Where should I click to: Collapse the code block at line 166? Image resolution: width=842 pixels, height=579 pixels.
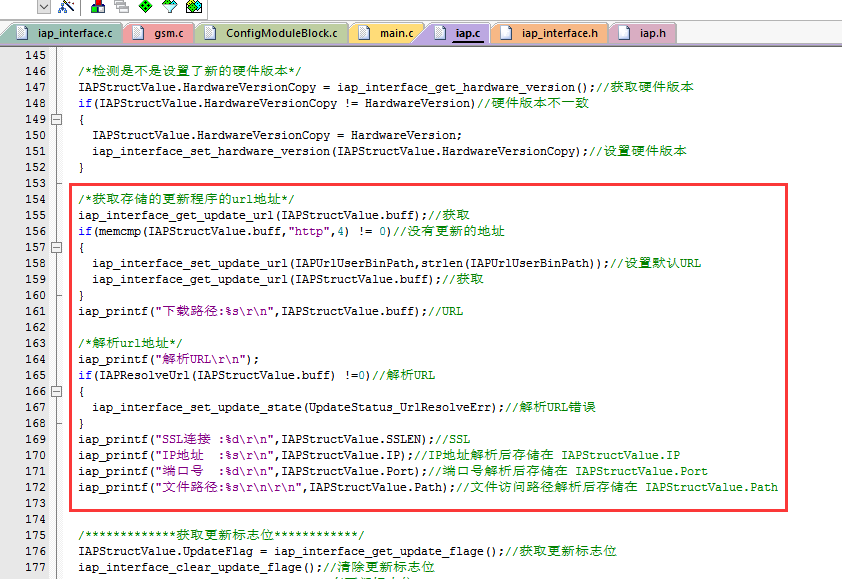point(56,392)
